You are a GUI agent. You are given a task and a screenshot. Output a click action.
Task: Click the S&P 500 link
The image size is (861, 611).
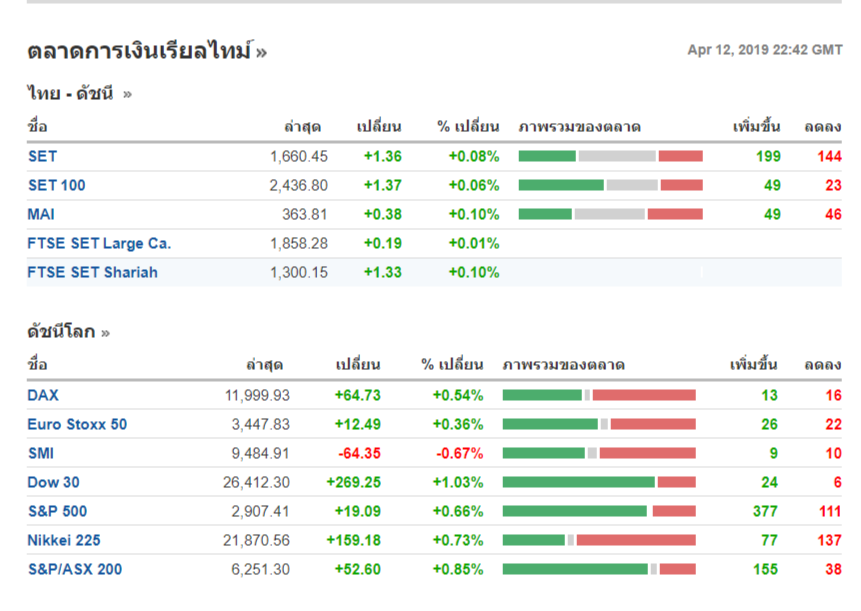(x=57, y=511)
